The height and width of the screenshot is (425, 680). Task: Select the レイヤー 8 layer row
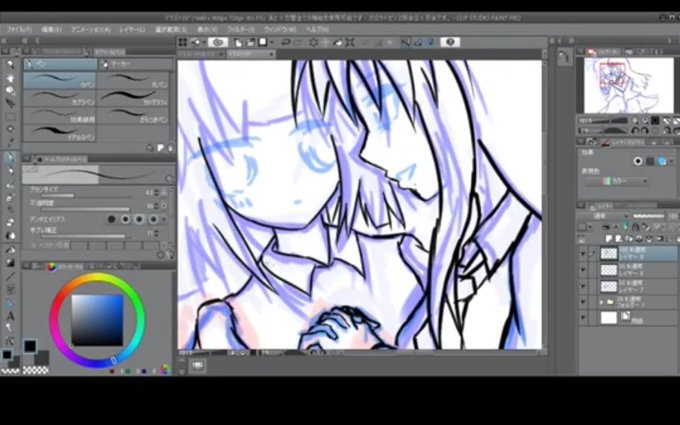pyautogui.click(x=630, y=270)
